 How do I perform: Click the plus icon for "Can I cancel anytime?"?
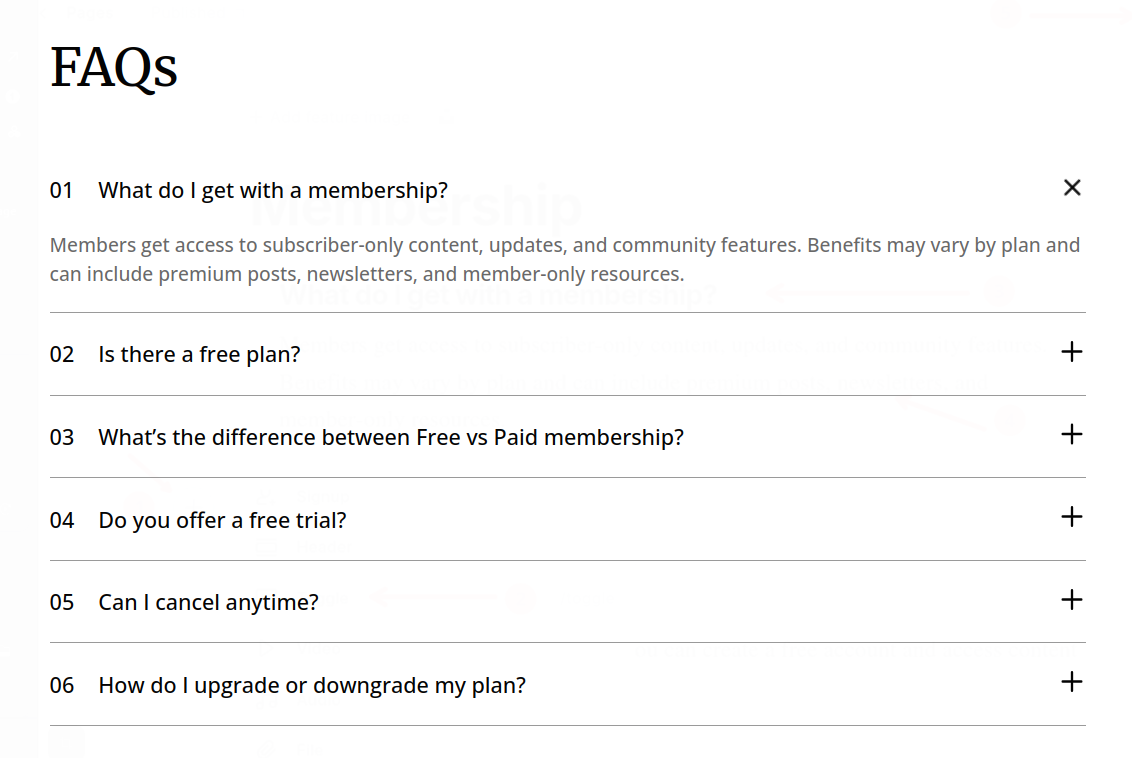tap(1072, 600)
